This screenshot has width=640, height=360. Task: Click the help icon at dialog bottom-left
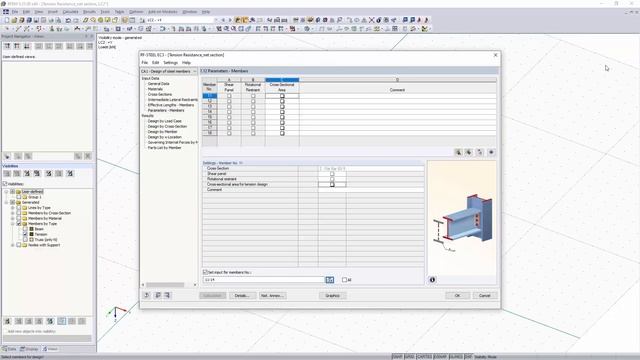click(147, 295)
